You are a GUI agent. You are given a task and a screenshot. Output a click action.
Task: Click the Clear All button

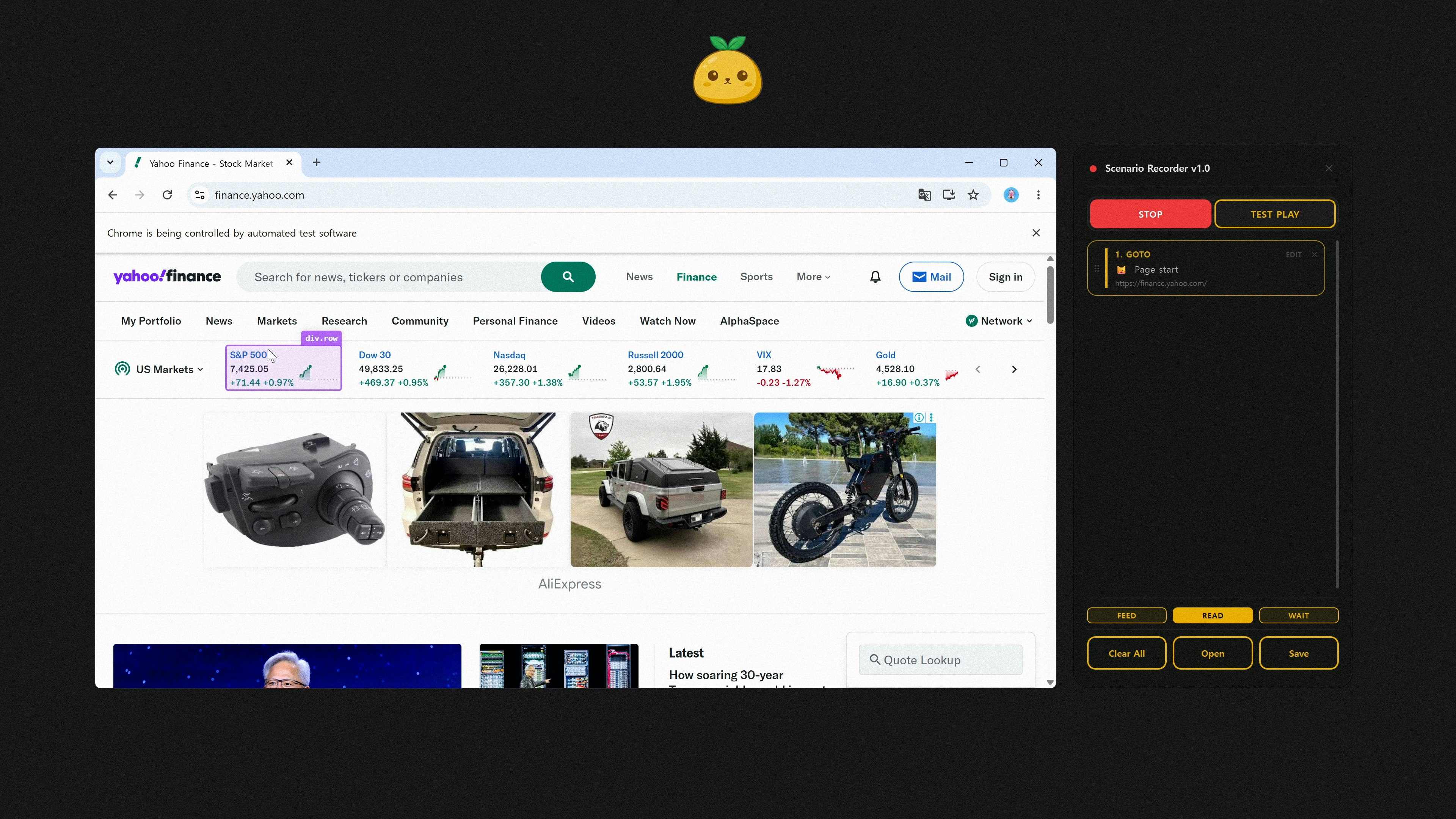pos(1127,653)
